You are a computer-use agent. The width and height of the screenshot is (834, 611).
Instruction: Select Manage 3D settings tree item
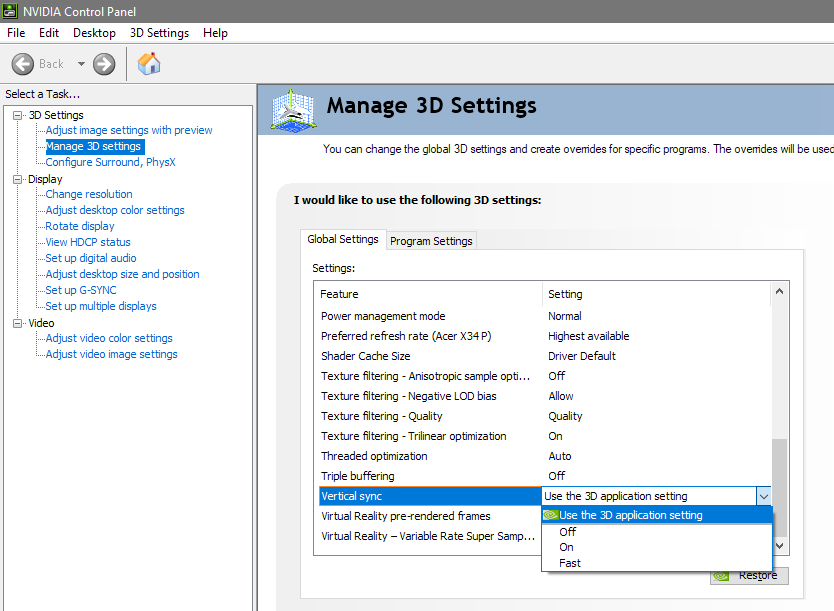click(94, 146)
